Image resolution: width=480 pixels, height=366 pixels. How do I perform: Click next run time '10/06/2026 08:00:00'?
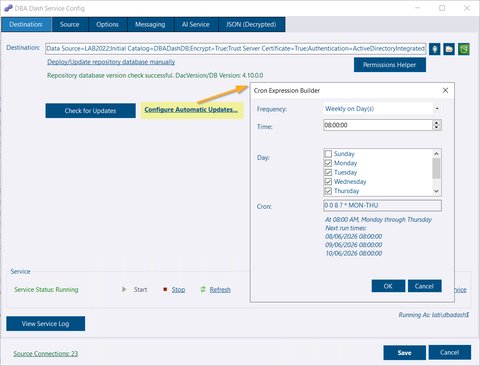coord(354,253)
